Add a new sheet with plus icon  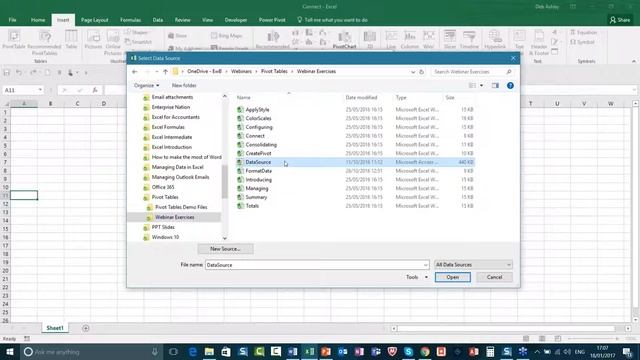[86, 328]
